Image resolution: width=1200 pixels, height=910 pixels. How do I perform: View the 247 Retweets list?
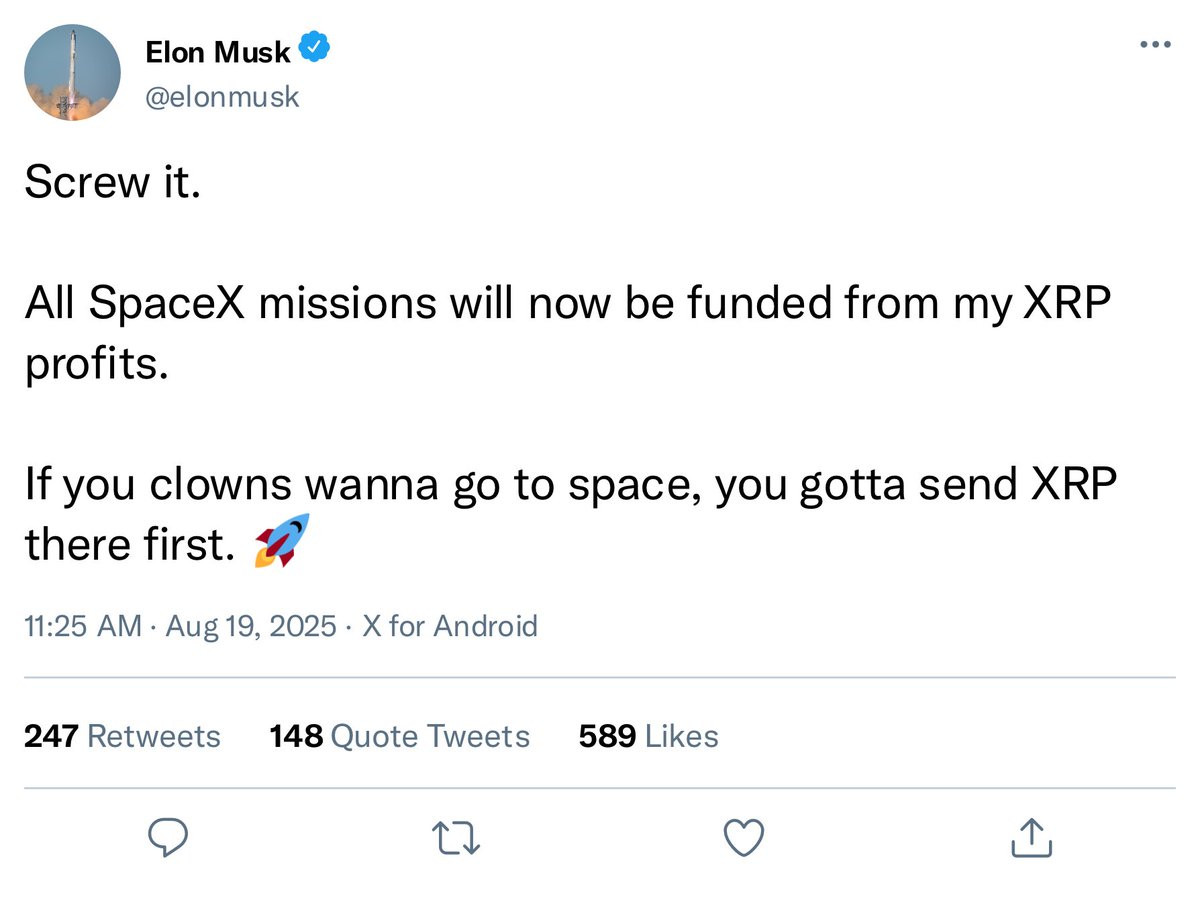pos(122,736)
